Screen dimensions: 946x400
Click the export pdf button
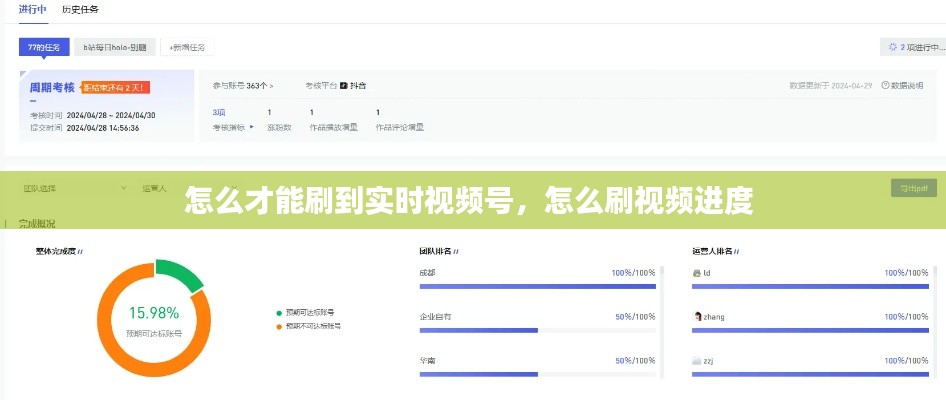914,187
